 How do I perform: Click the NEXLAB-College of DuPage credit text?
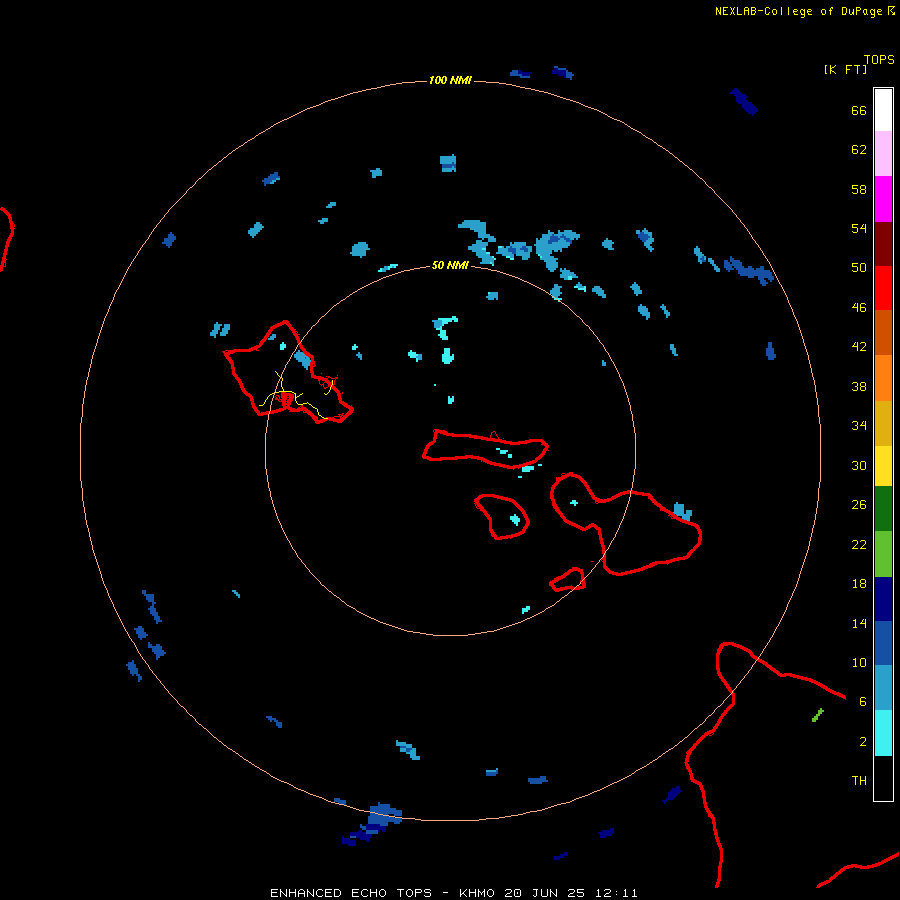coord(798,11)
